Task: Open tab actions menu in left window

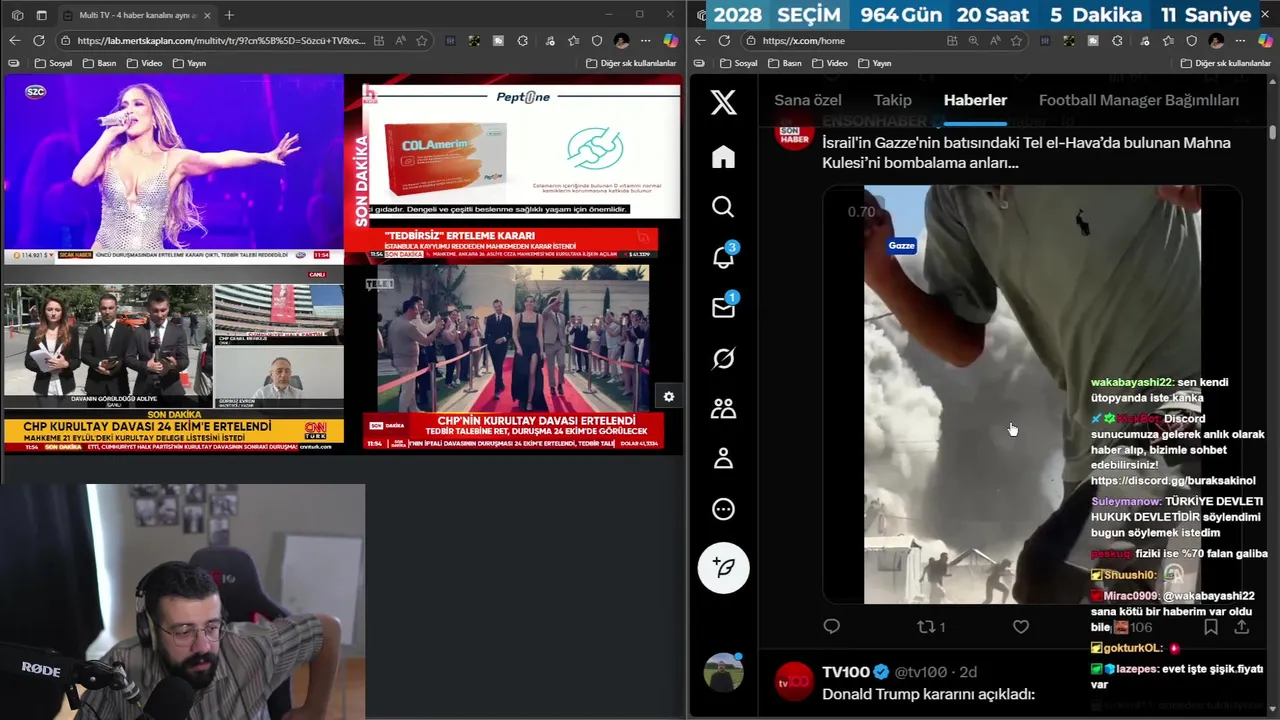Action: tap(41, 15)
